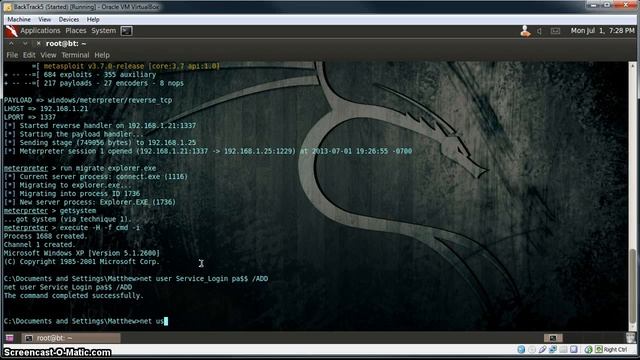Open the VirtualBox Machine menu

19,20
